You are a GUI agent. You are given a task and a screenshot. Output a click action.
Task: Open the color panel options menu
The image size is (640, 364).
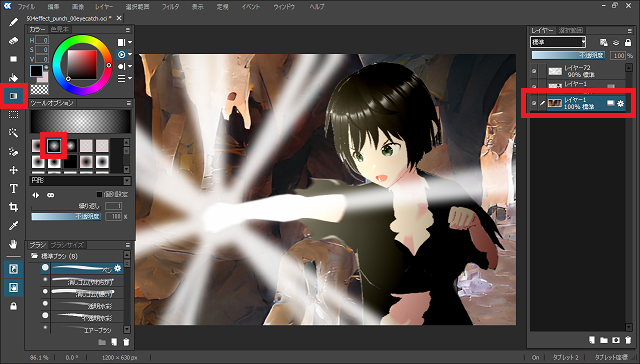(128, 30)
